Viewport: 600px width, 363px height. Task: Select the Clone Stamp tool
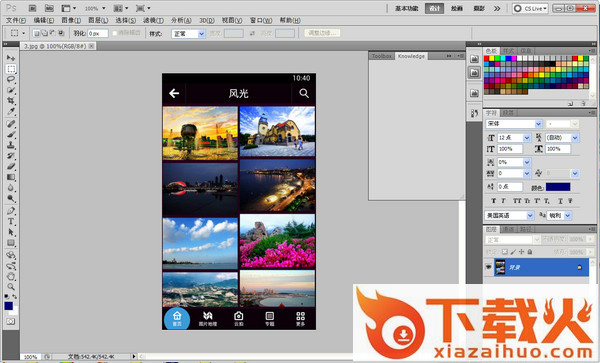click(x=11, y=145)
